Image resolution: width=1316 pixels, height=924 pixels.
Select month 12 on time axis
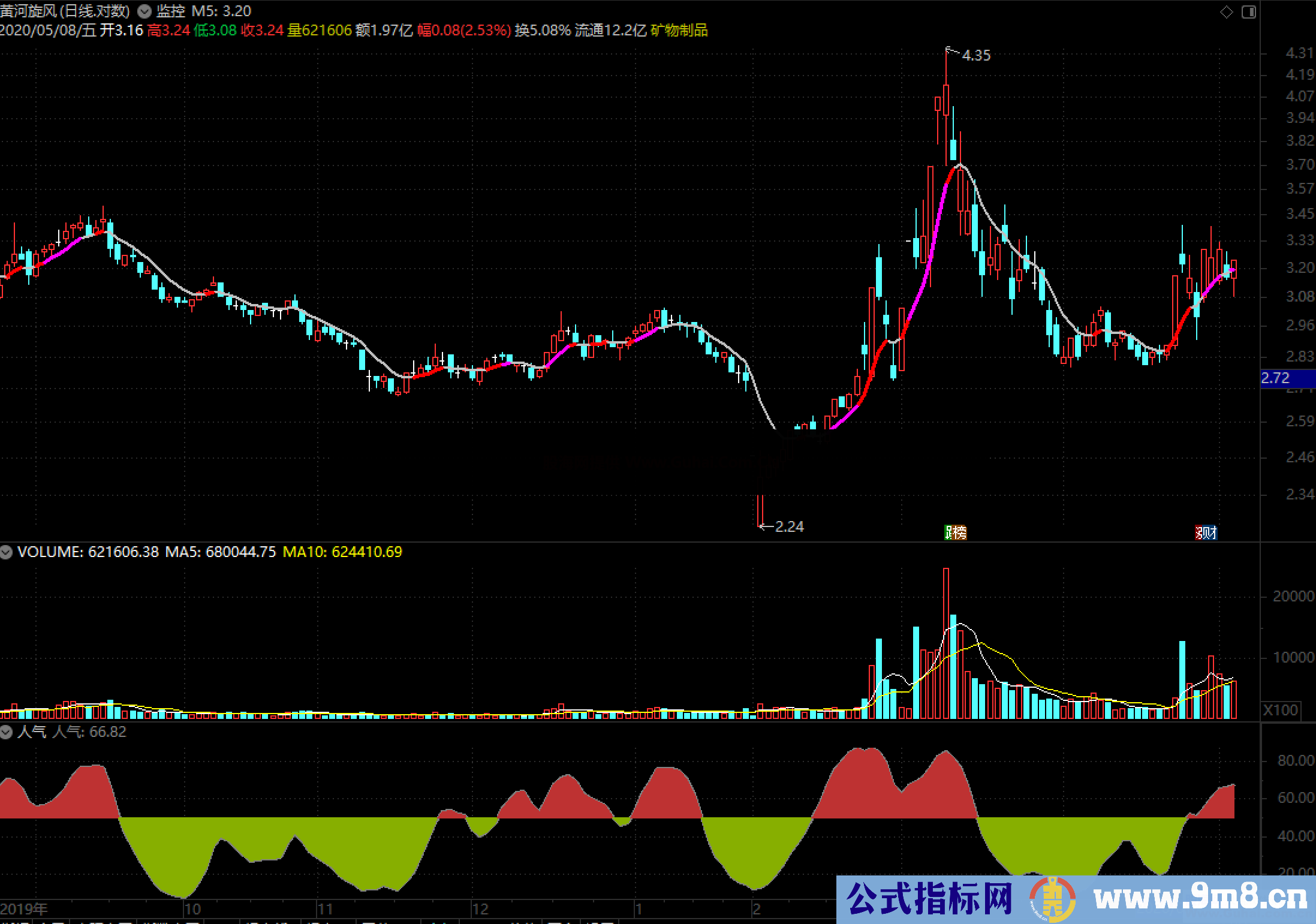pyautogui.click(x=480, y=909)
